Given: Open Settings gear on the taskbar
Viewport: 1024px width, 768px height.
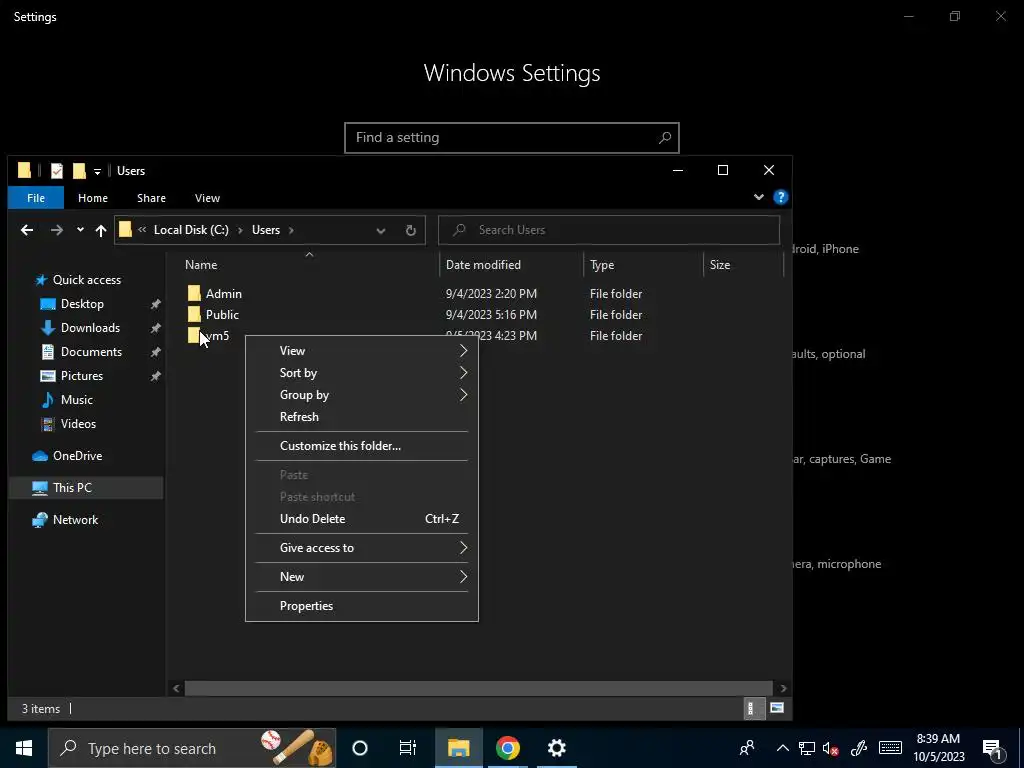Looking at the screenshot, I should coord(556,748).
